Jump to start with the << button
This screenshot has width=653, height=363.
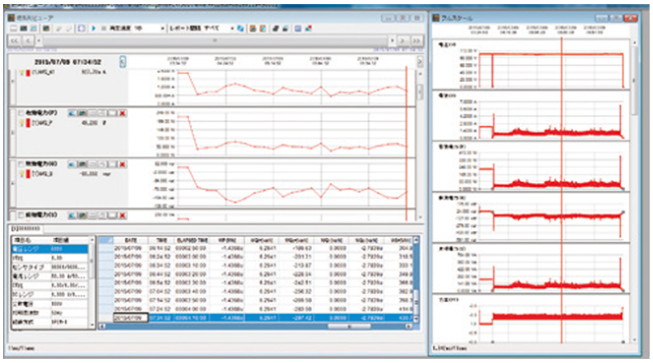pos(15,41)
